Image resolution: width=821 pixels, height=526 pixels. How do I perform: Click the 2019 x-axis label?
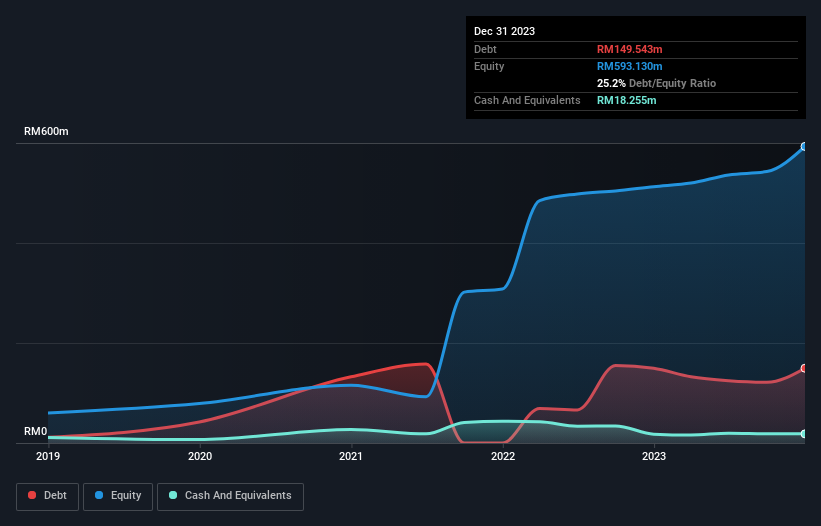click(x=48, y=456)
